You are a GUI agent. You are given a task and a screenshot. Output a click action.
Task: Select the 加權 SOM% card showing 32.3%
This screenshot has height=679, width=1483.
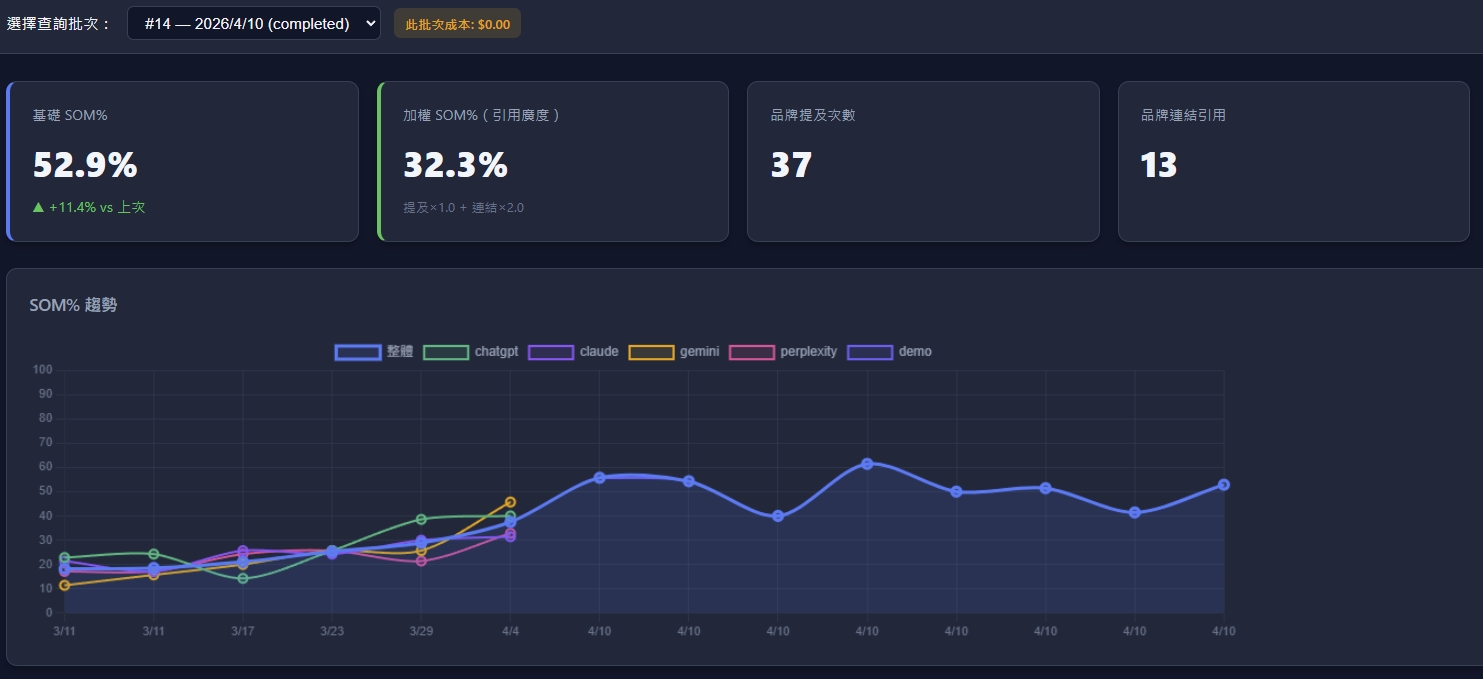553,161
